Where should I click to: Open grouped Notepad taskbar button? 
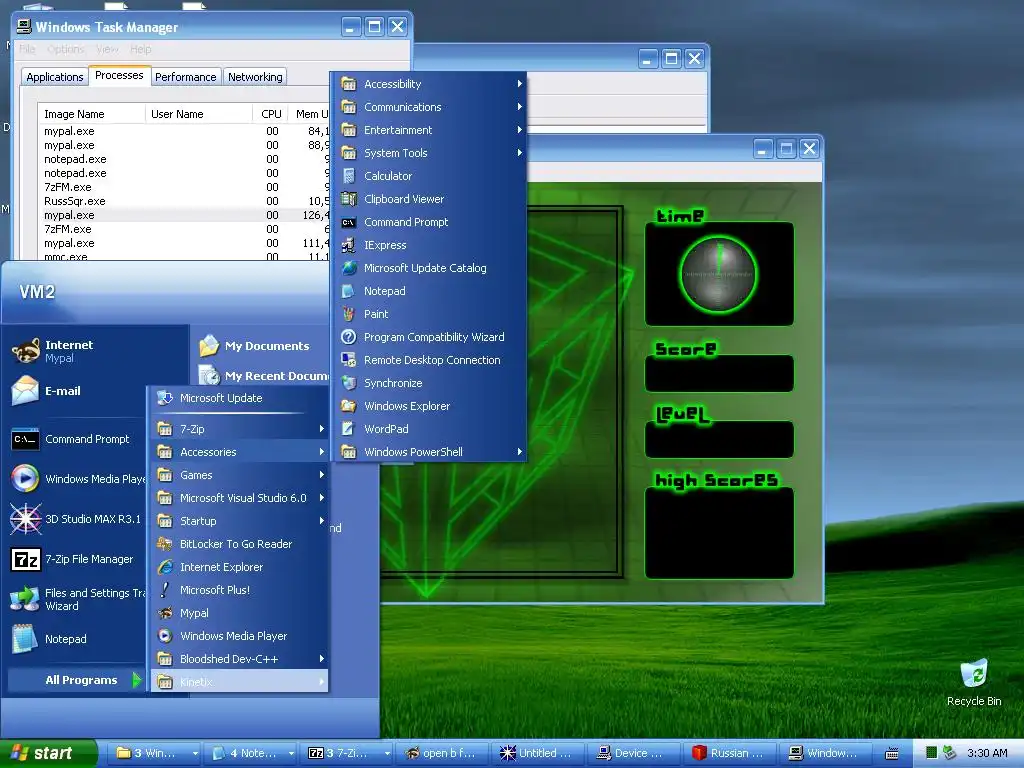[x=252, y=753]
